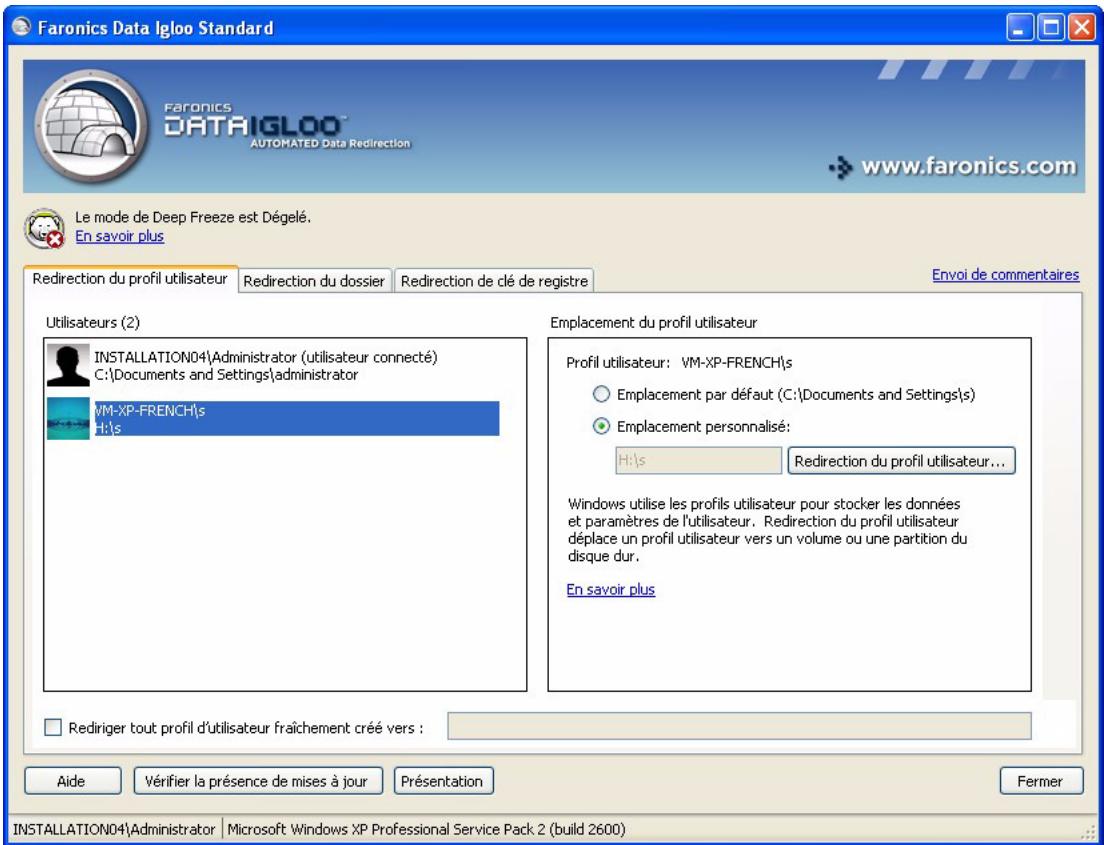Viewport: 1104px width, 845px height.
Task: Open www.faronics.com link in banner
Action: 953,167
